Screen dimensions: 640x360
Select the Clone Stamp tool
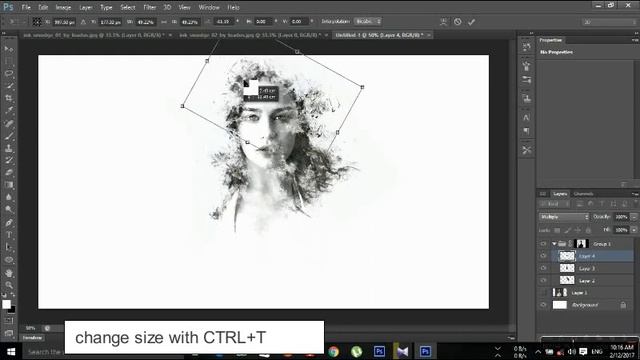coord(9,148)
